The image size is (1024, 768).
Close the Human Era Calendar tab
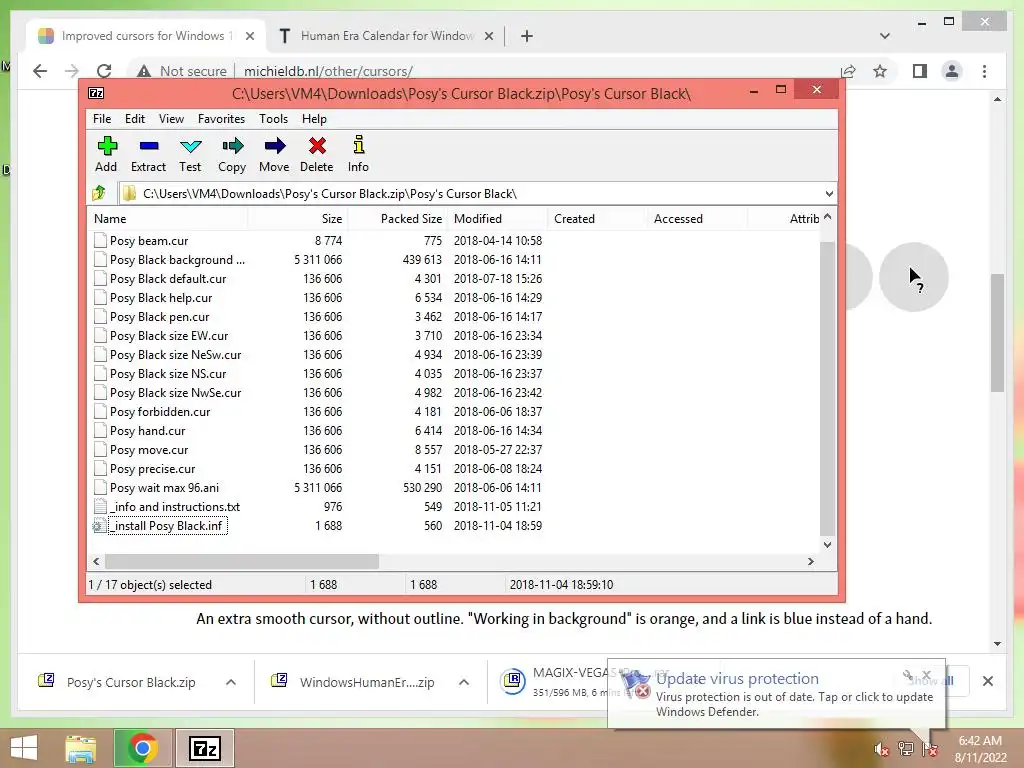point(488,36)
